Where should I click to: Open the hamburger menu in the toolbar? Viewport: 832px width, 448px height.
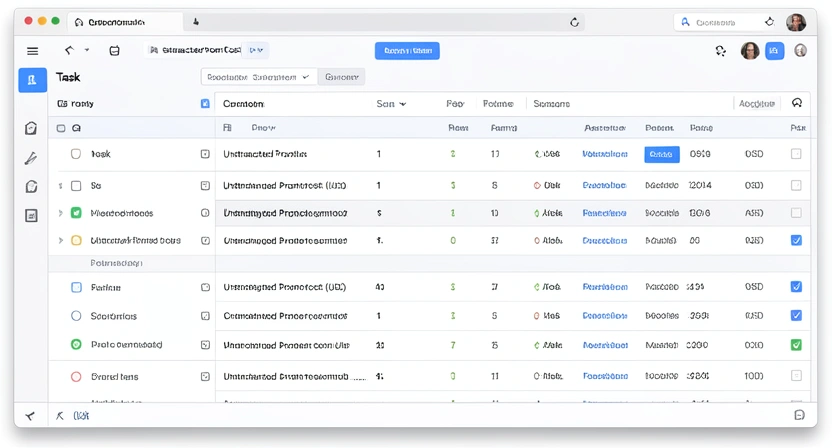(32, 51)
